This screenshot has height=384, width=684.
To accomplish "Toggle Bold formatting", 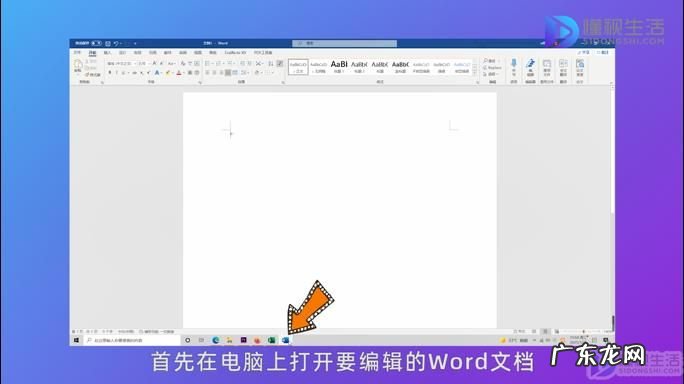I will pyautogui.click(x=110, y=73).
